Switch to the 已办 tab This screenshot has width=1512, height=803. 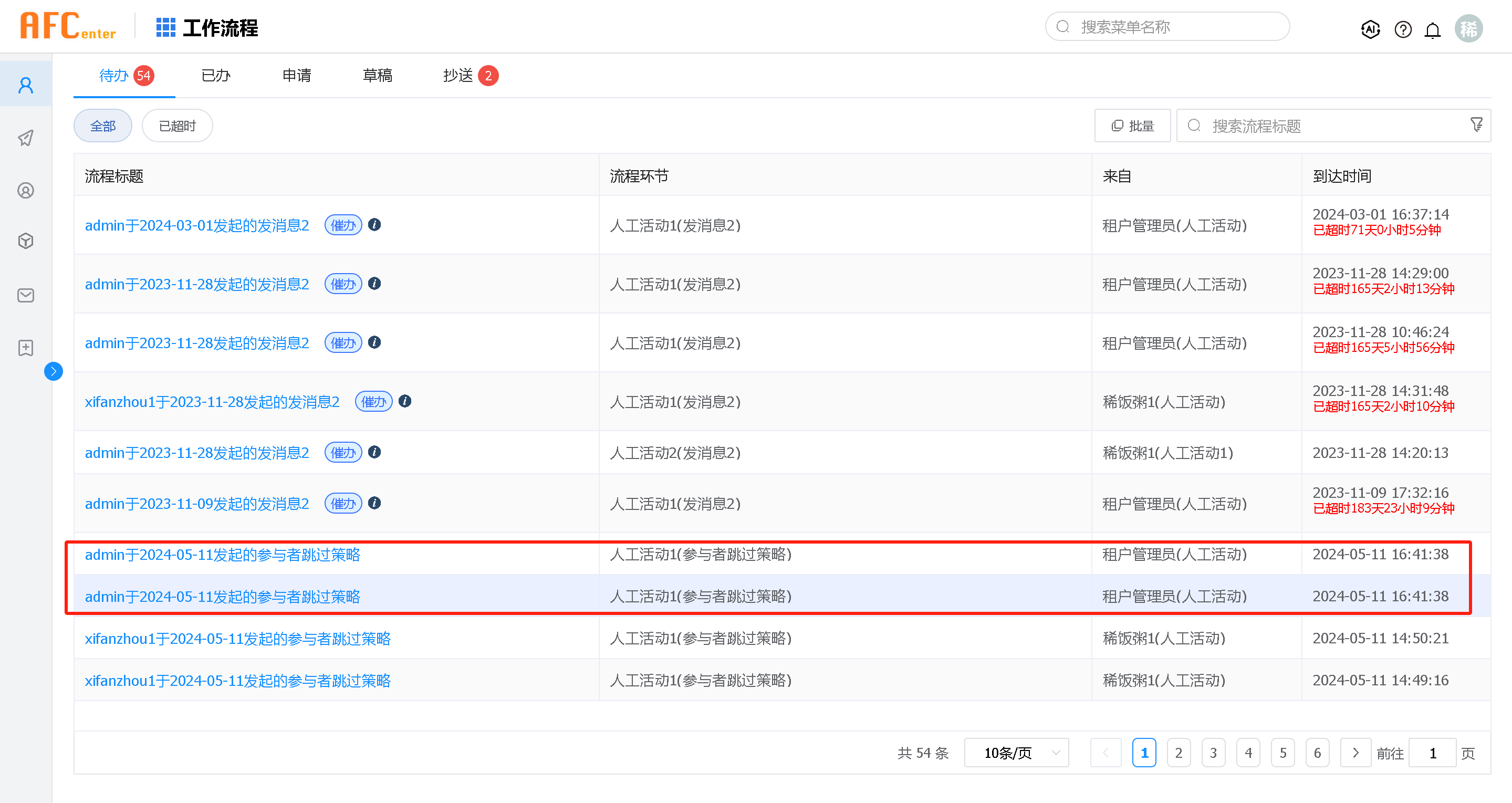coord(215,76)
